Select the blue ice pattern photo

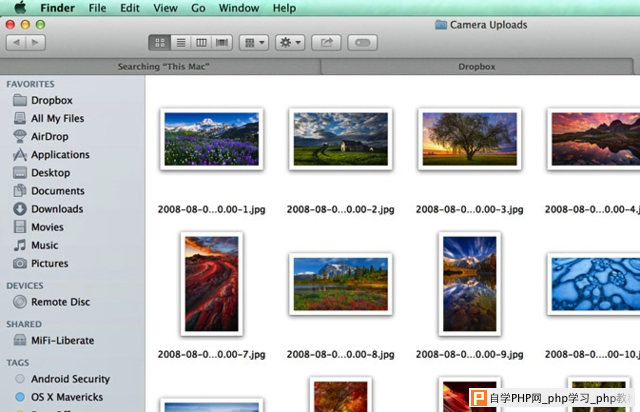(594, 284)
